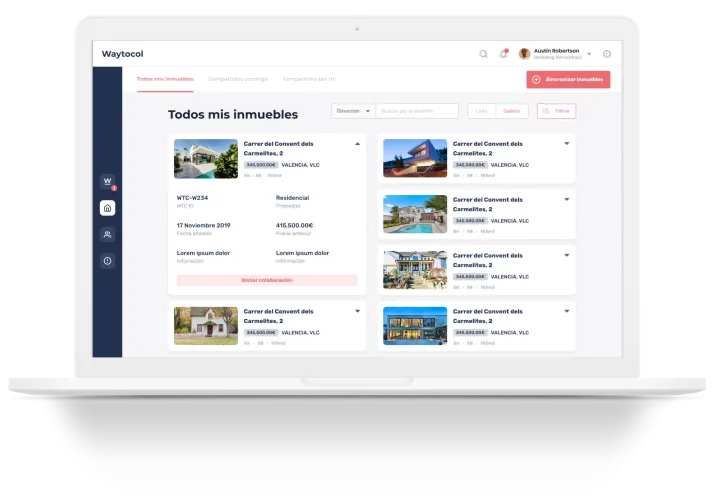Collapse the expanded first property card

coord(357,144)
